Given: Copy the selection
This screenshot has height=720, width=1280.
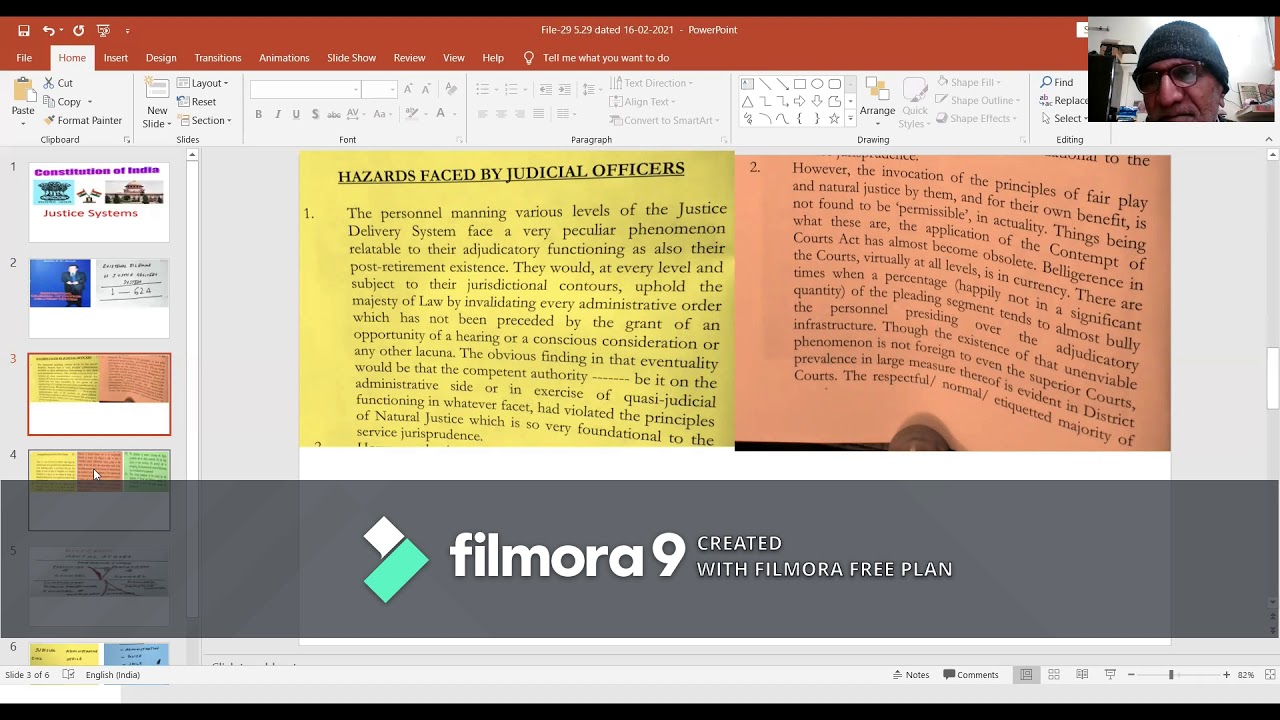Looking at the screenshot, I should (62, 102).
